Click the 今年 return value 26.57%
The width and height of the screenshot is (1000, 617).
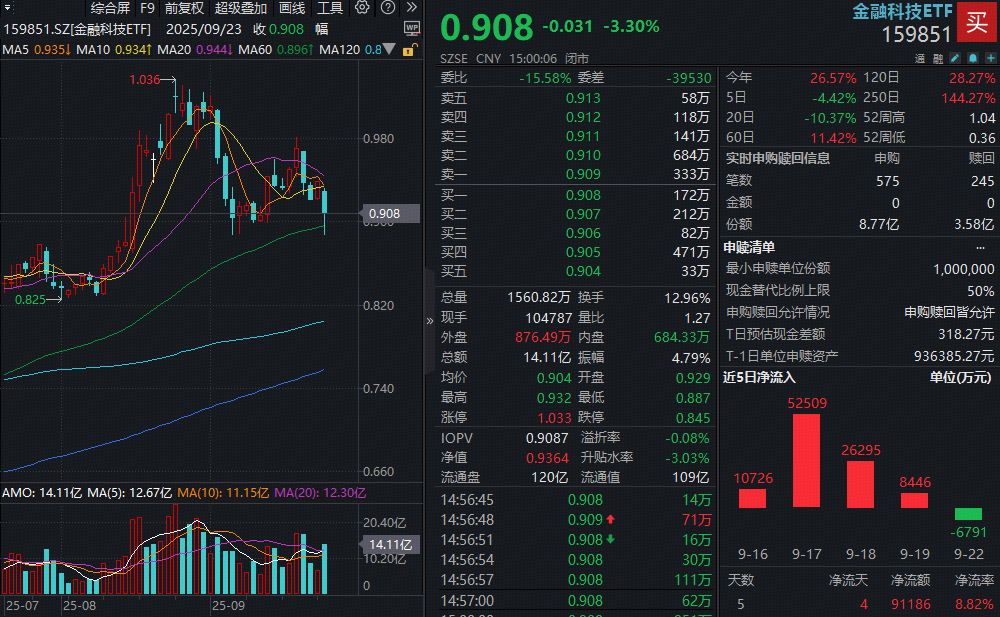[833, 78]
